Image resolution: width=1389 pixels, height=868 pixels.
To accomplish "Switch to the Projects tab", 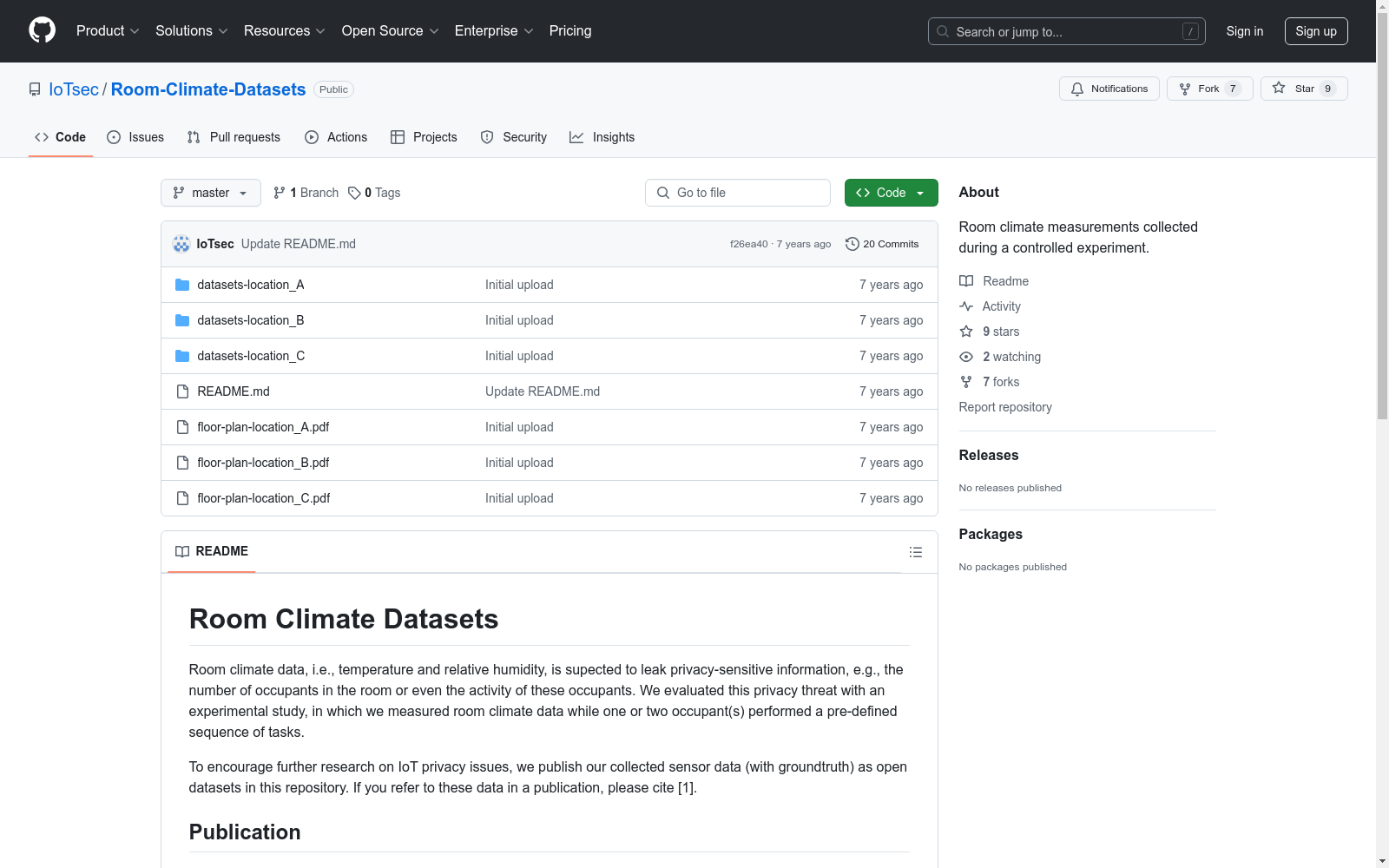I will click(424, 137).
